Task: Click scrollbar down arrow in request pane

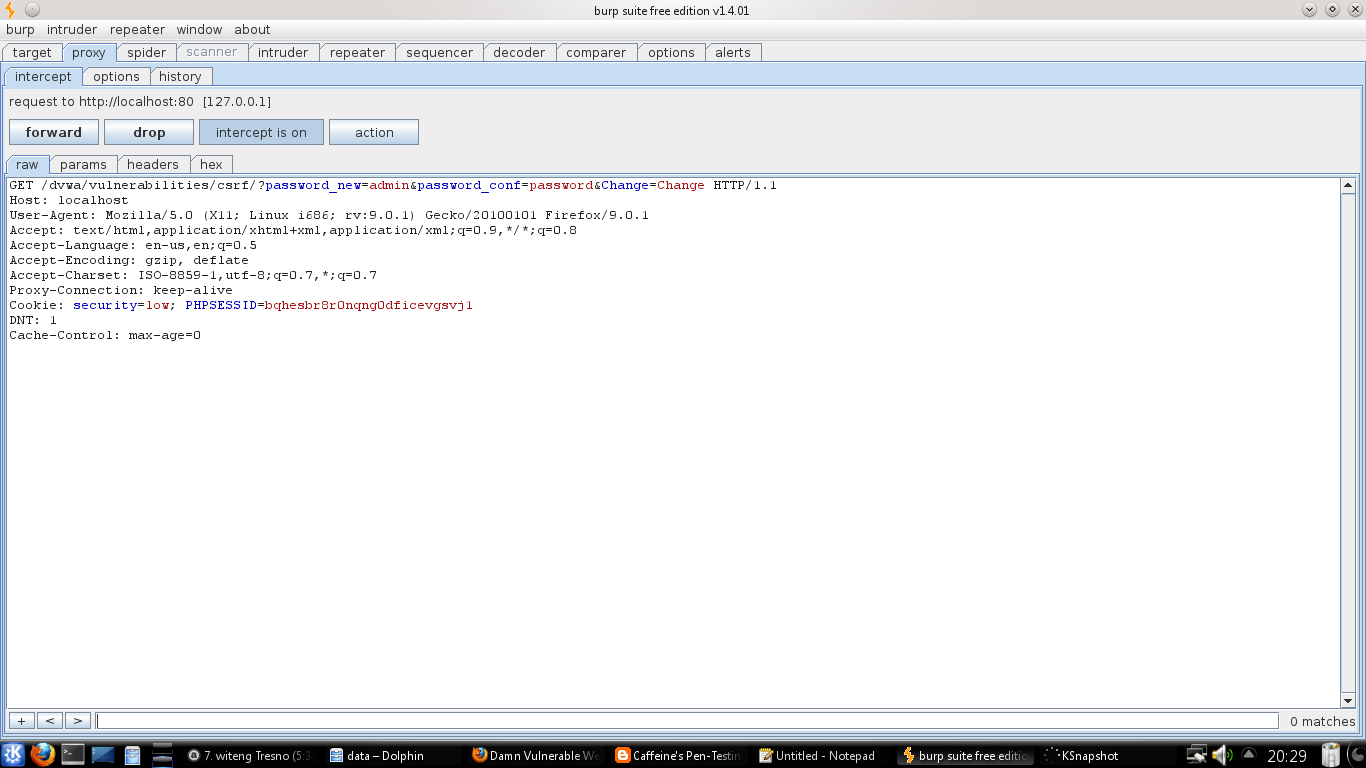Action: (1348, 700)
